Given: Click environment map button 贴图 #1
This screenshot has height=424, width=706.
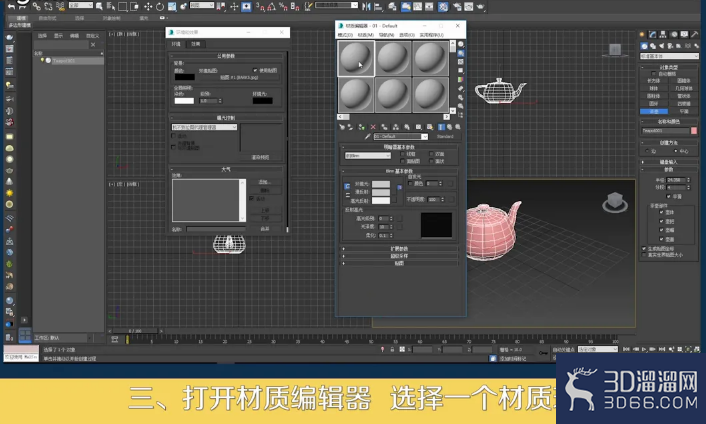Looking at the screenshot, I should 239,77.
